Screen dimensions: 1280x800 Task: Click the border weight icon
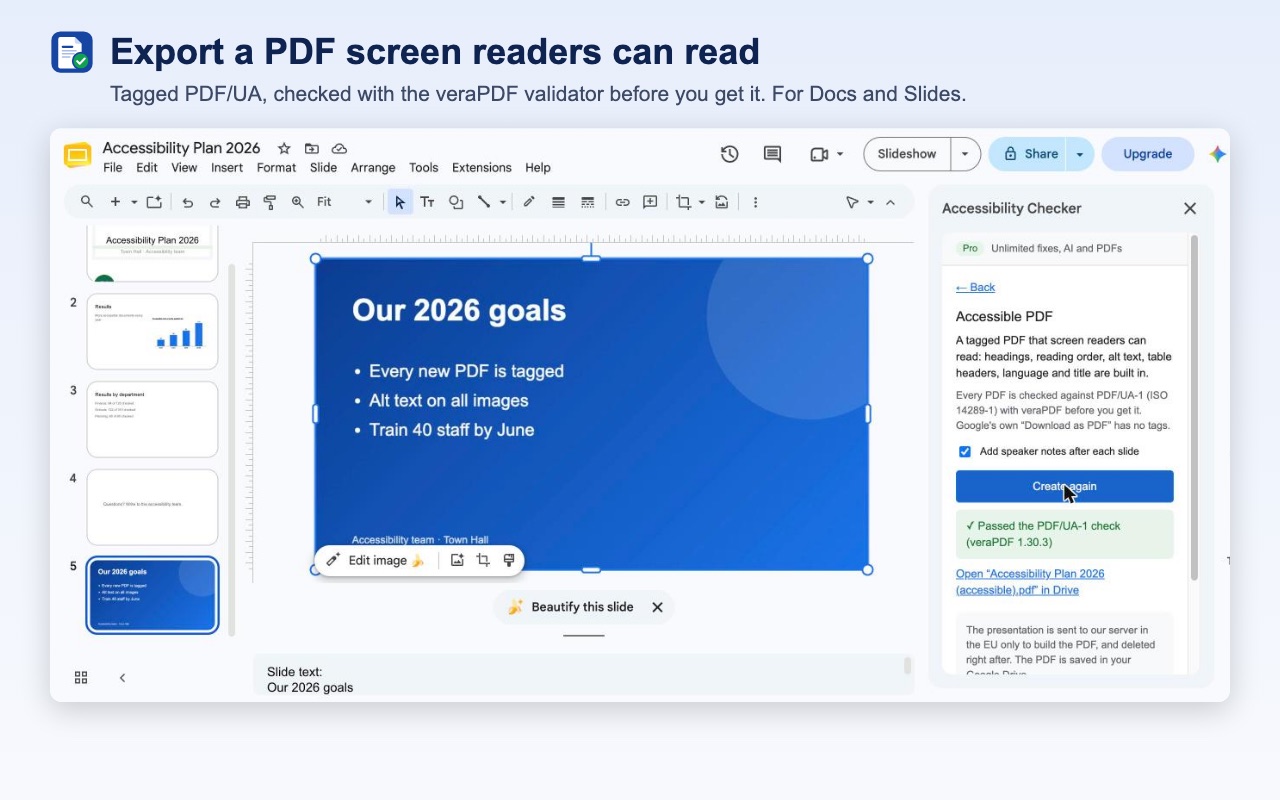(558, 202)
